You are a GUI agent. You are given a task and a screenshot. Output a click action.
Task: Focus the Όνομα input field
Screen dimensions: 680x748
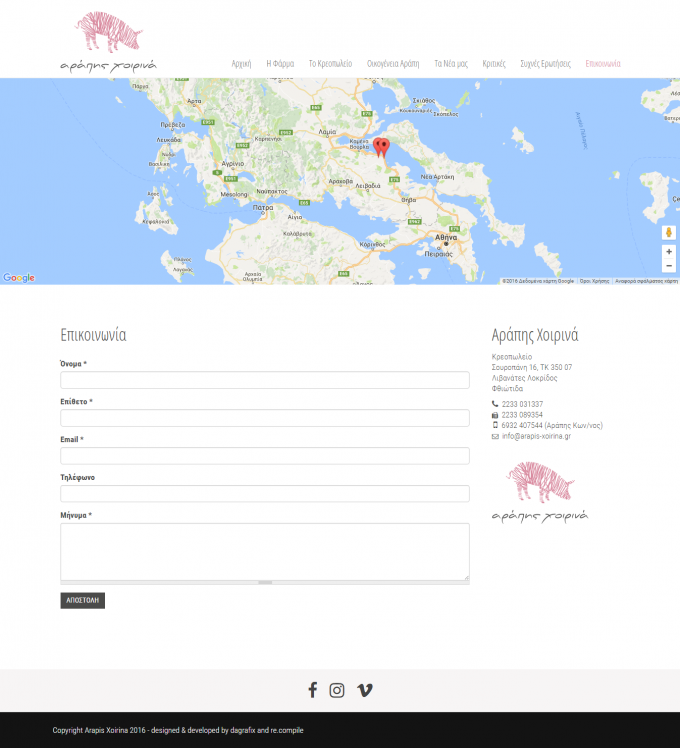(265, 380)
